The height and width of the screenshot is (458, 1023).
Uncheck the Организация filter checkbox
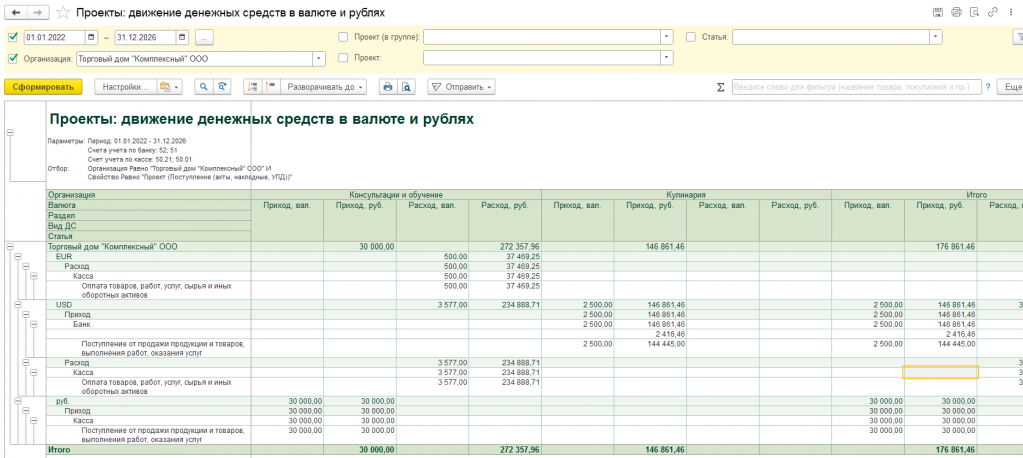tap(14, 59)
